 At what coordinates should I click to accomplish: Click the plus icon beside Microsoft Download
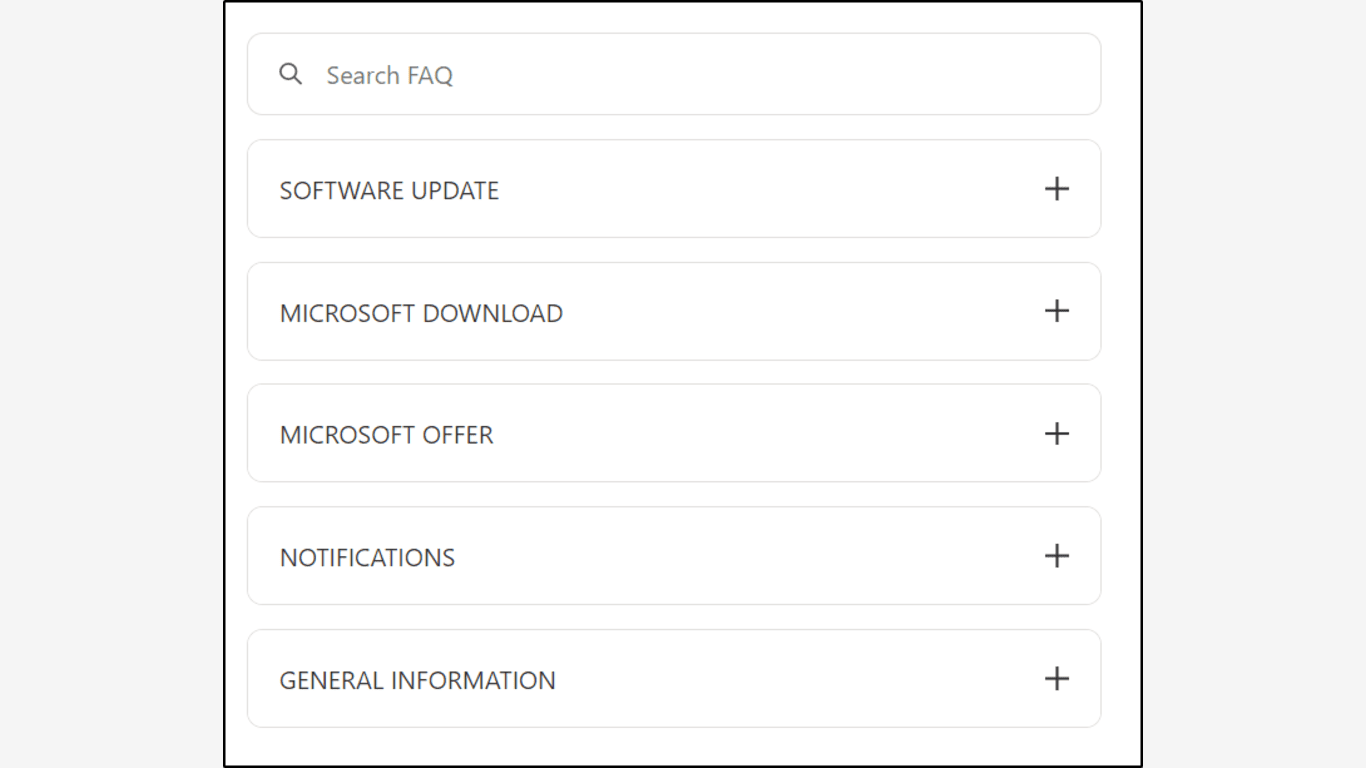click(1056, 311)
